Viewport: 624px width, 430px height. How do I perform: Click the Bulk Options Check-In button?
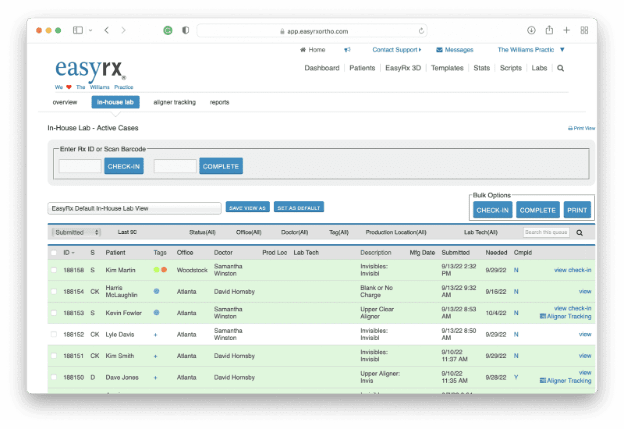click(493, 210)
